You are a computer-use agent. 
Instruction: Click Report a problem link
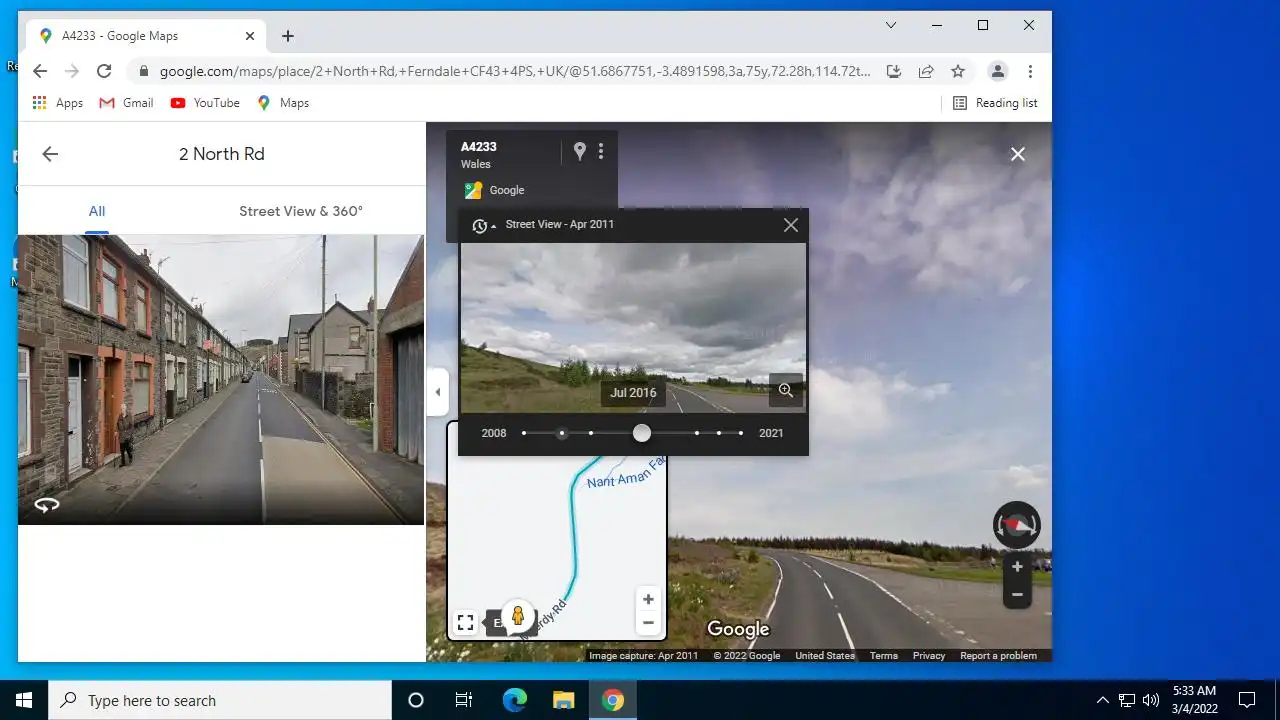[998, 656]
